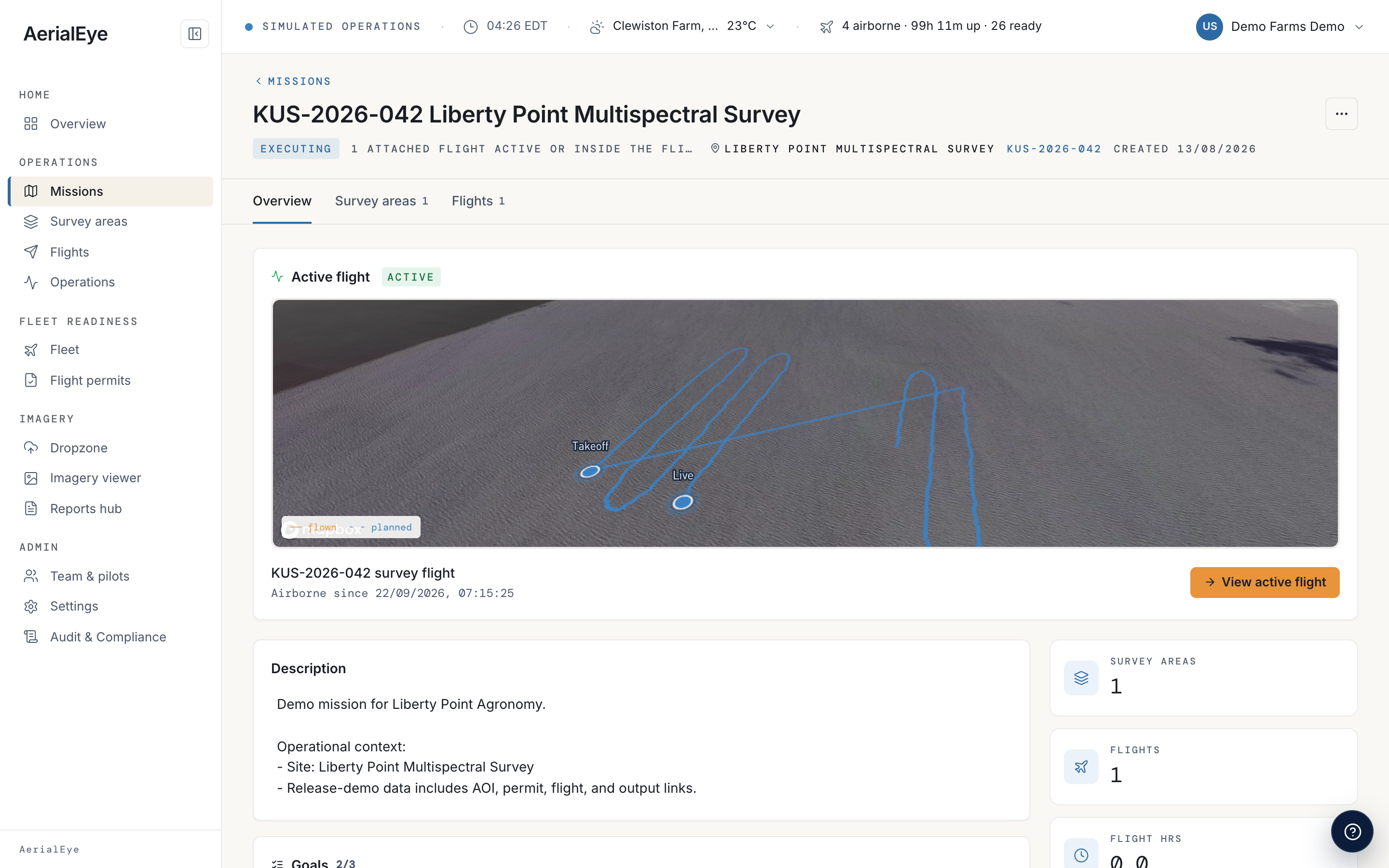1389x868 pixels.
Task: Click the Missions map icon
Action: point(31,191)
